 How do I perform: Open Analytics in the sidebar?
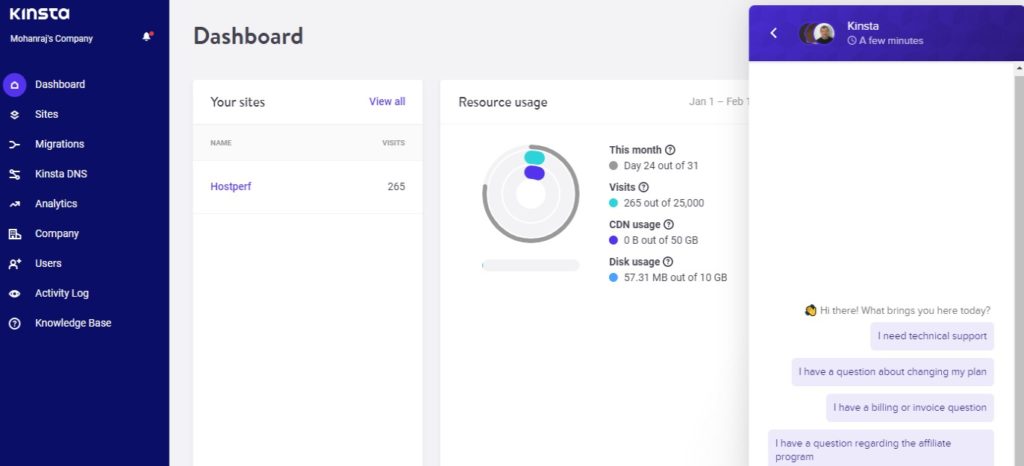click(56, 204)
